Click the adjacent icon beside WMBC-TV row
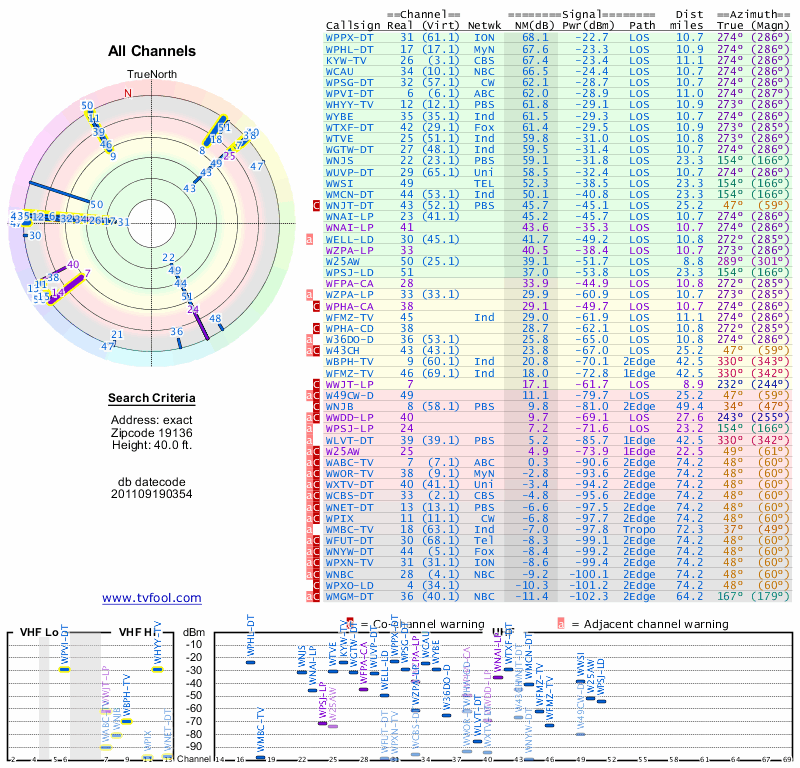The width and height of the screenshot is (800, 768). pos(309,529)
